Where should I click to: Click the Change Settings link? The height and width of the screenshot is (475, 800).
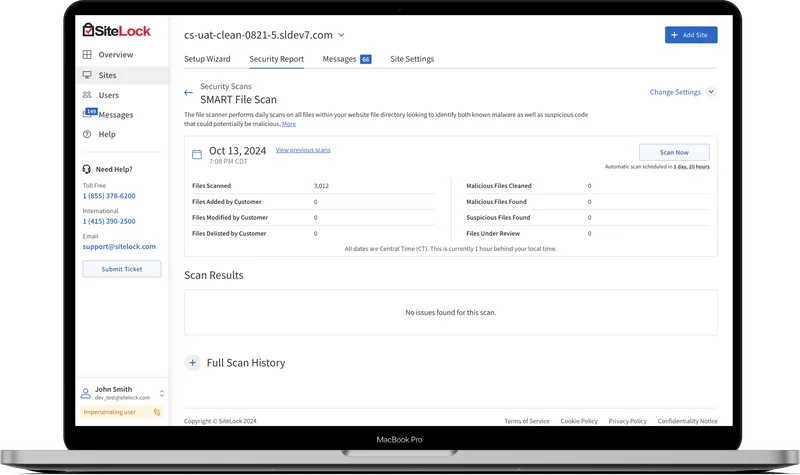pyautogui.click(x=675, y=92)
